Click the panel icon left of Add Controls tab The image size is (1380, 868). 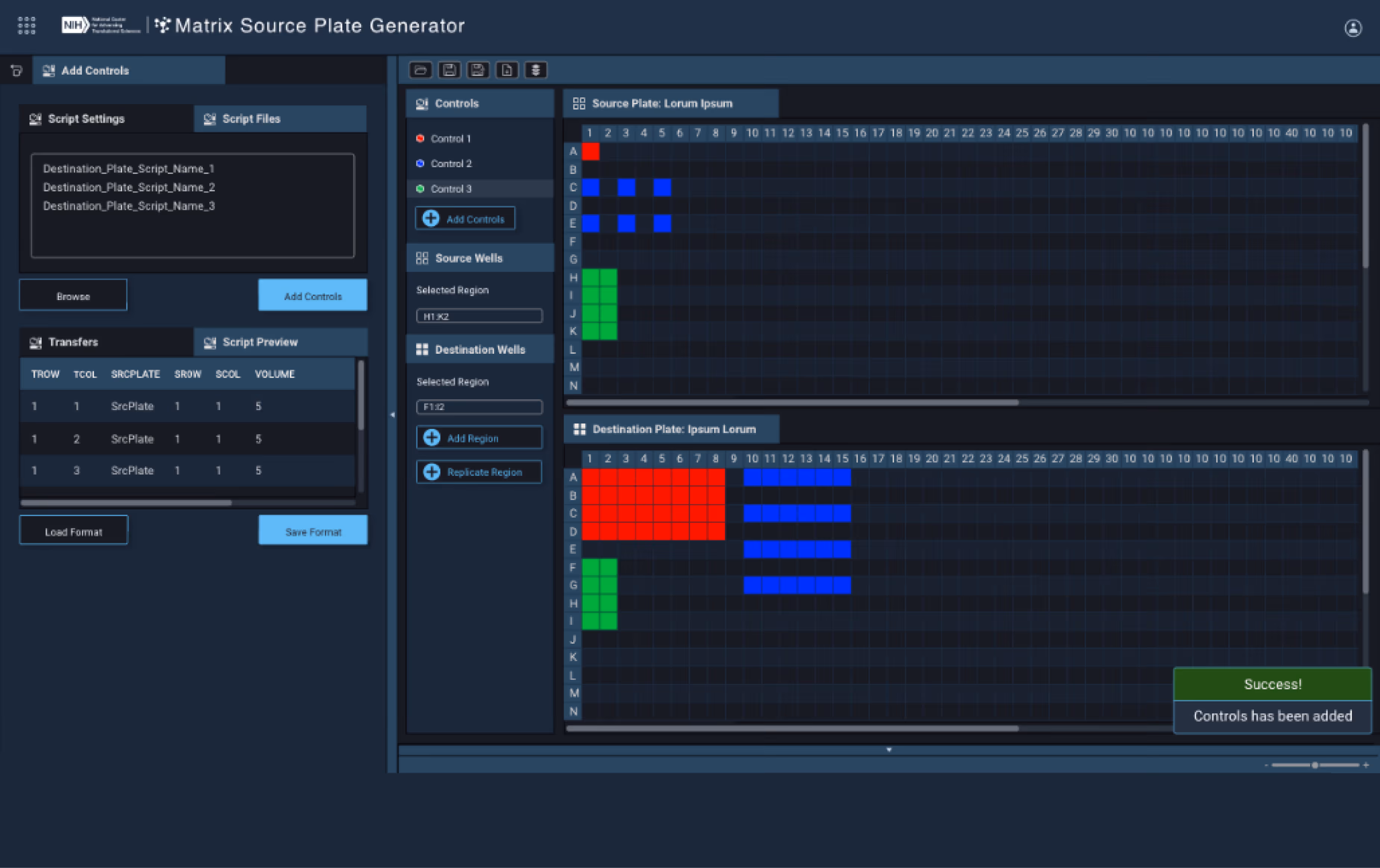coord(17,71)
